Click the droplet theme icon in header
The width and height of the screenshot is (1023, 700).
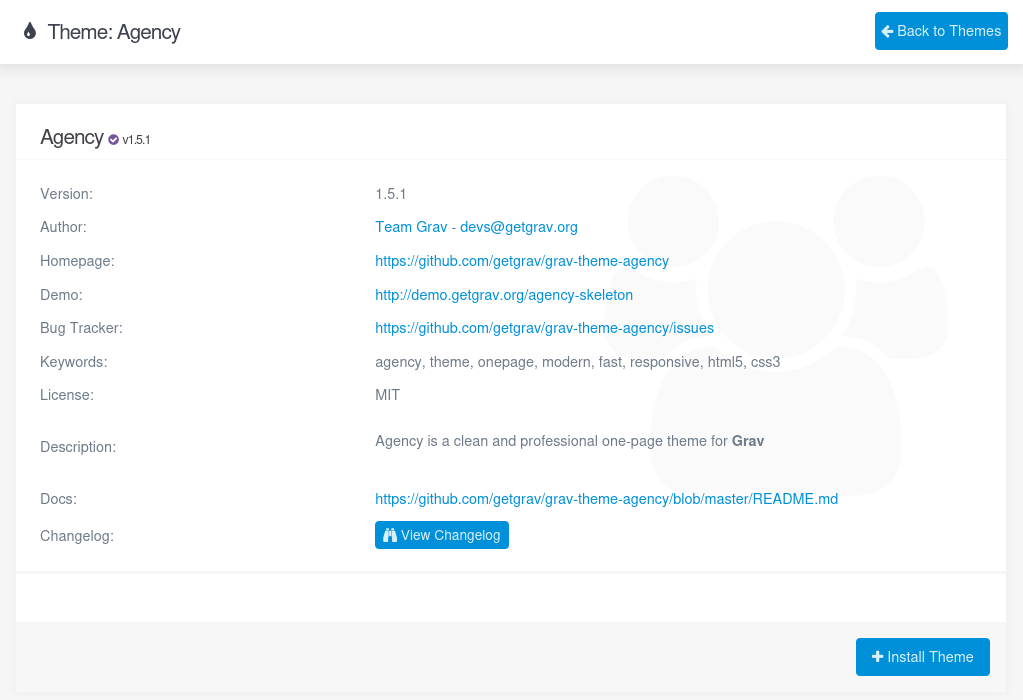coord(30,31)
